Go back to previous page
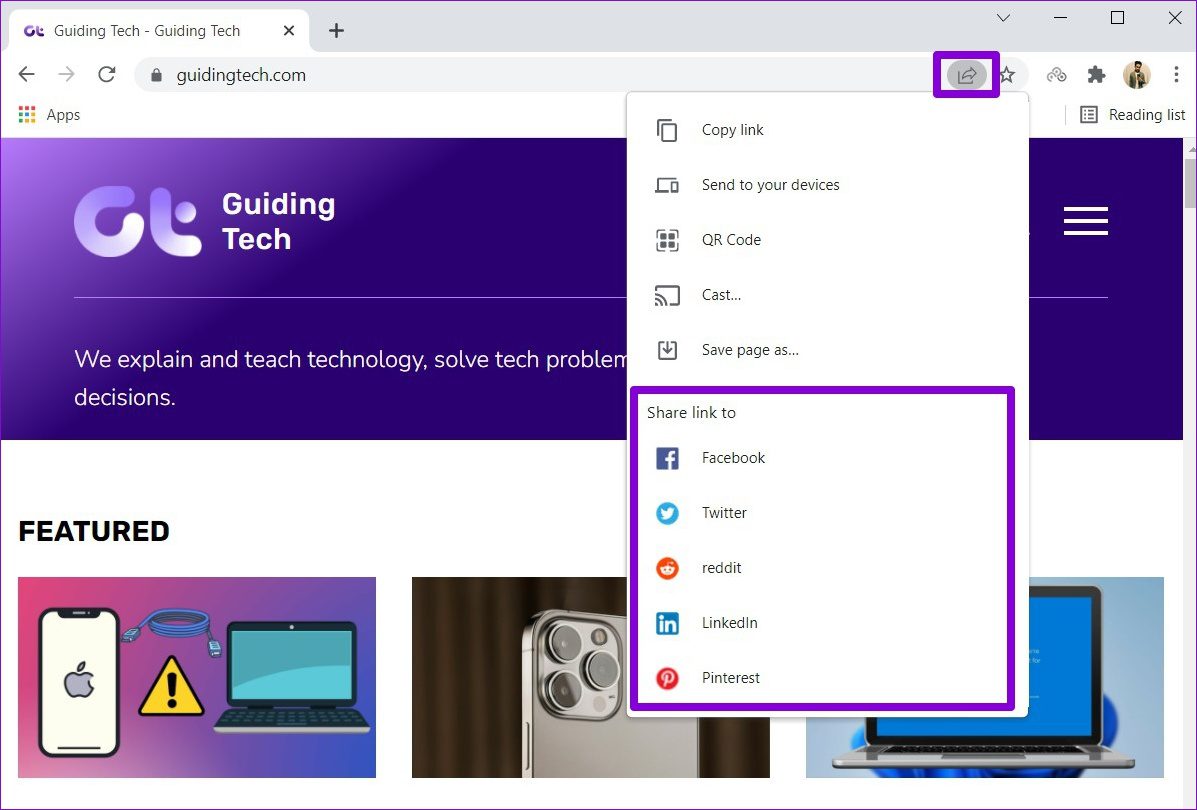 [27, 75]
